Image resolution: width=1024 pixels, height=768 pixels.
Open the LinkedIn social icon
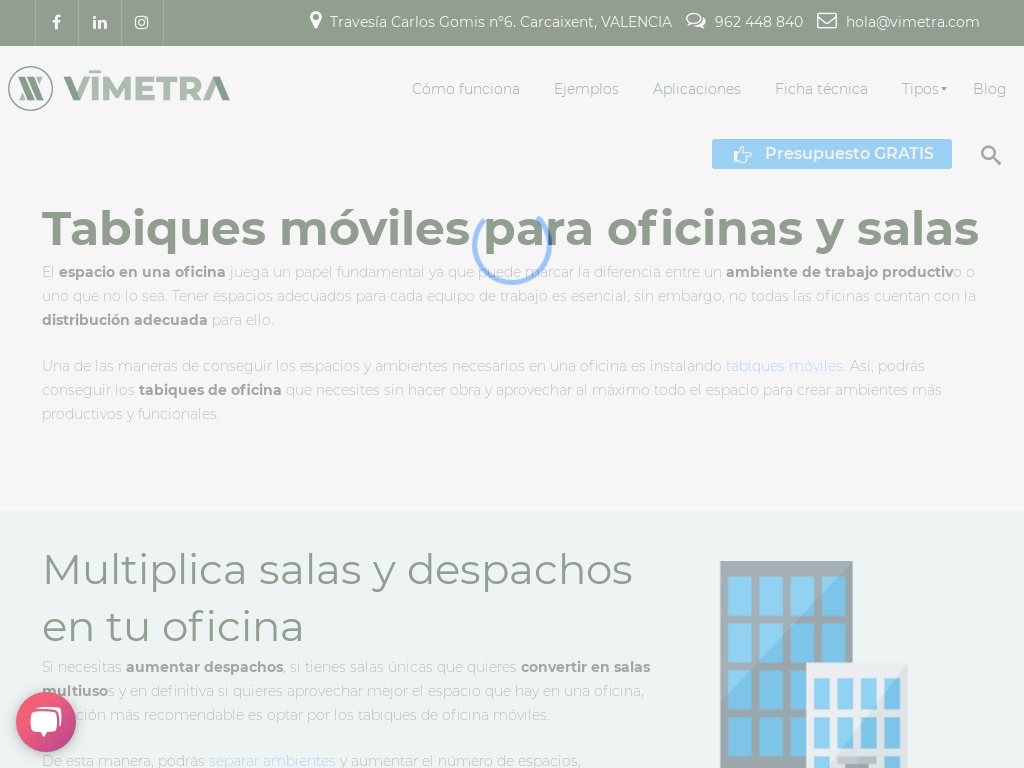pyautogui.click(x=99, y=22)
